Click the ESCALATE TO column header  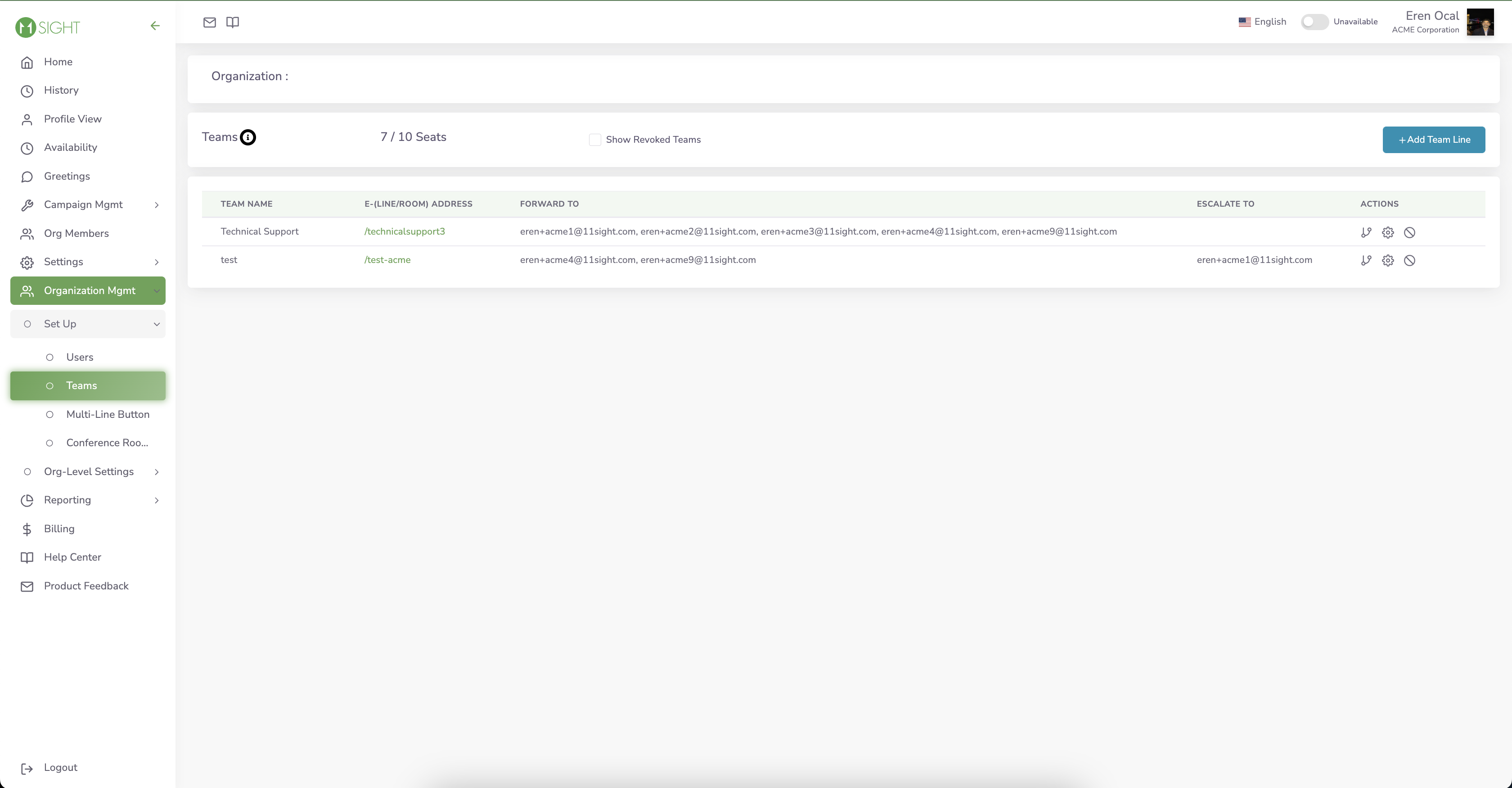pyautogui.click(x=1225, y=204)
